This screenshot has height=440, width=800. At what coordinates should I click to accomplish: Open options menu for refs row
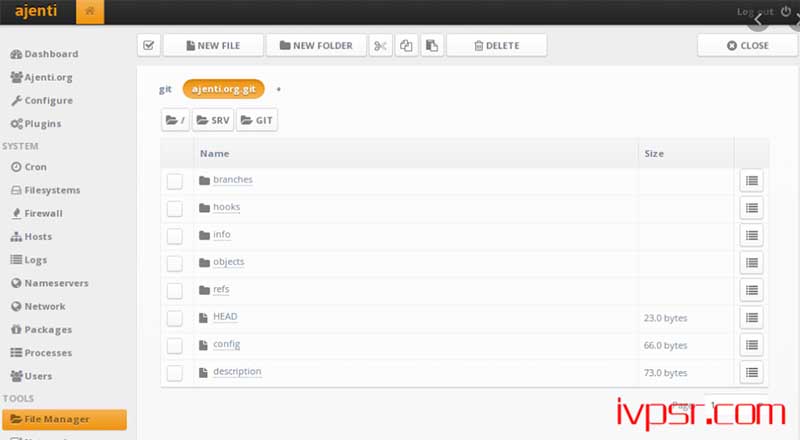(x=752, y=290)
